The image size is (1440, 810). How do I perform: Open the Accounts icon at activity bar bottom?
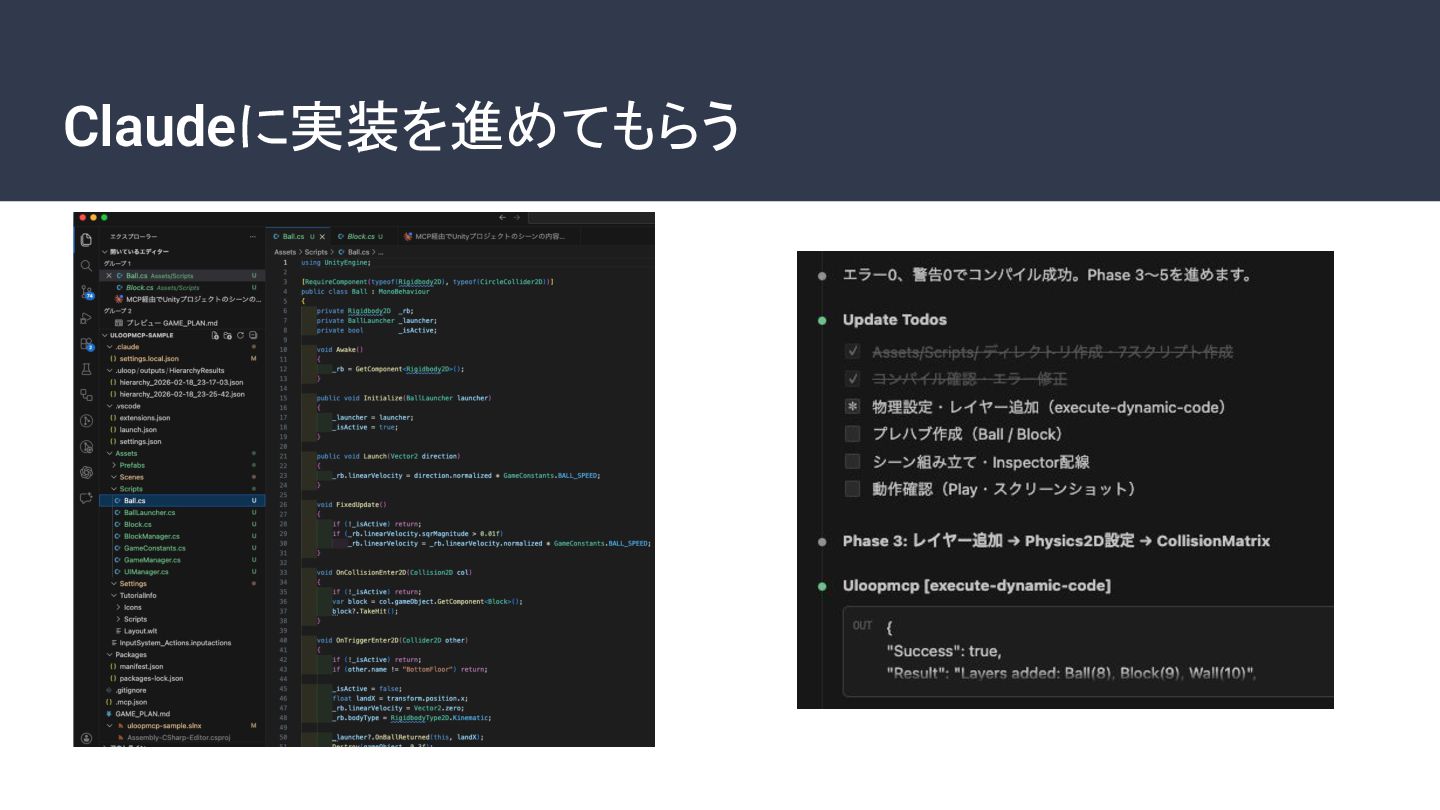tap(86, 737)
